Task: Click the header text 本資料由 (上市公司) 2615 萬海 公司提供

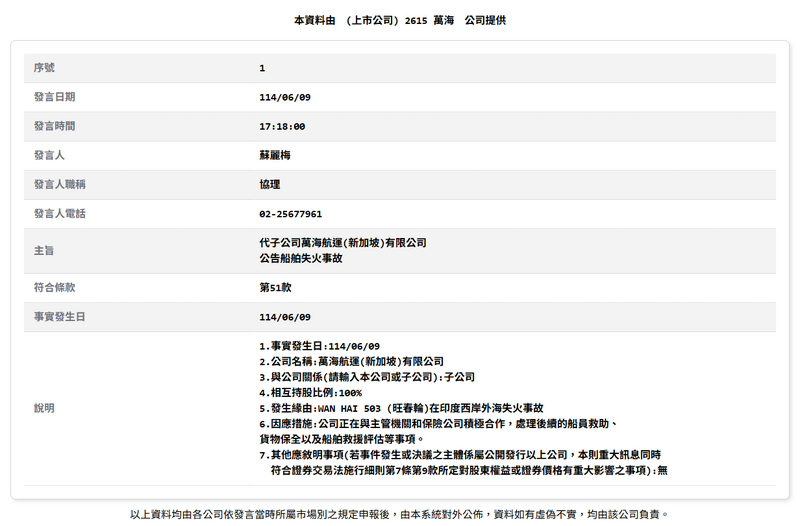Action: pos(399,20)
